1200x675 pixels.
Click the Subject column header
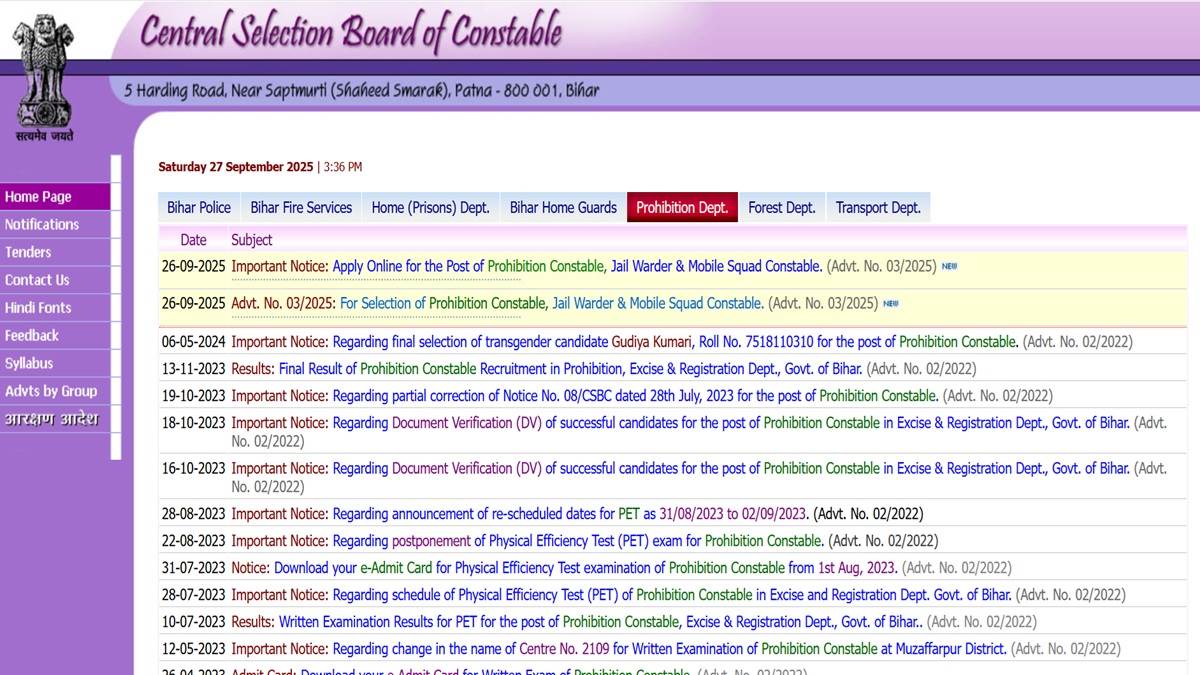pos(252,240)
